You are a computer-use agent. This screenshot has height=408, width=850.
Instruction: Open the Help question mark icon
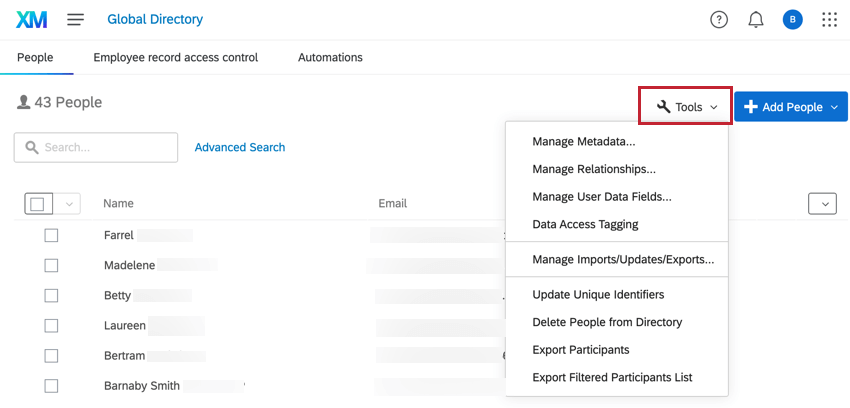(x=719, y=19)
